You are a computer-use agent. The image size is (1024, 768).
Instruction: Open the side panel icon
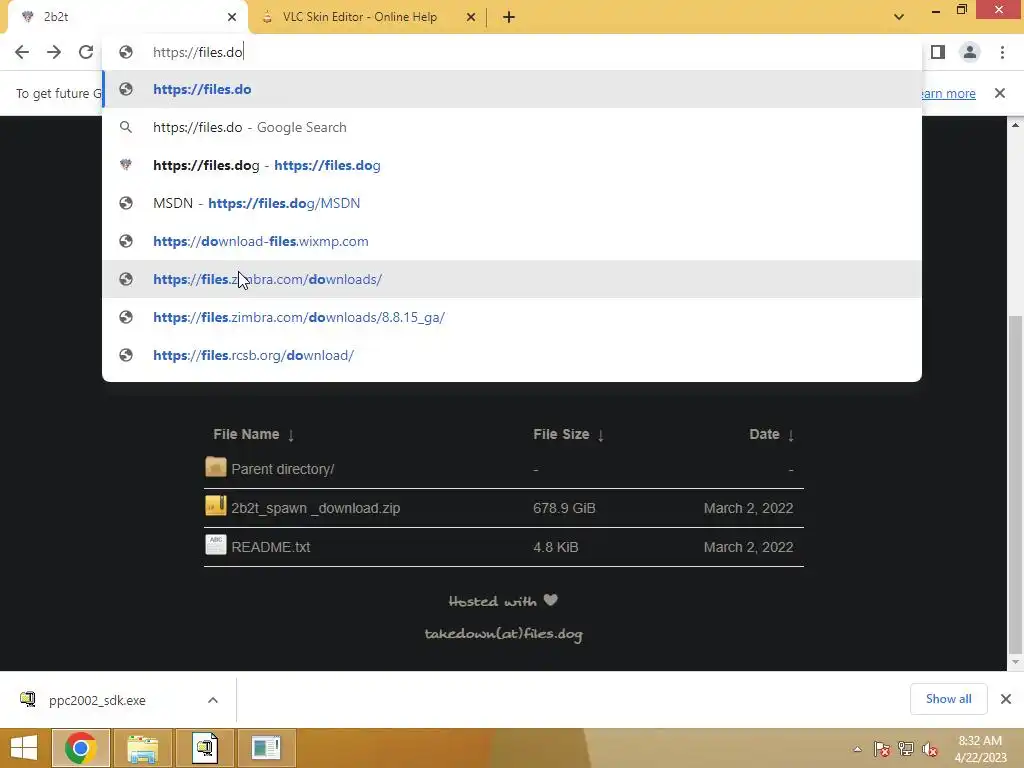tap(938, 52)
